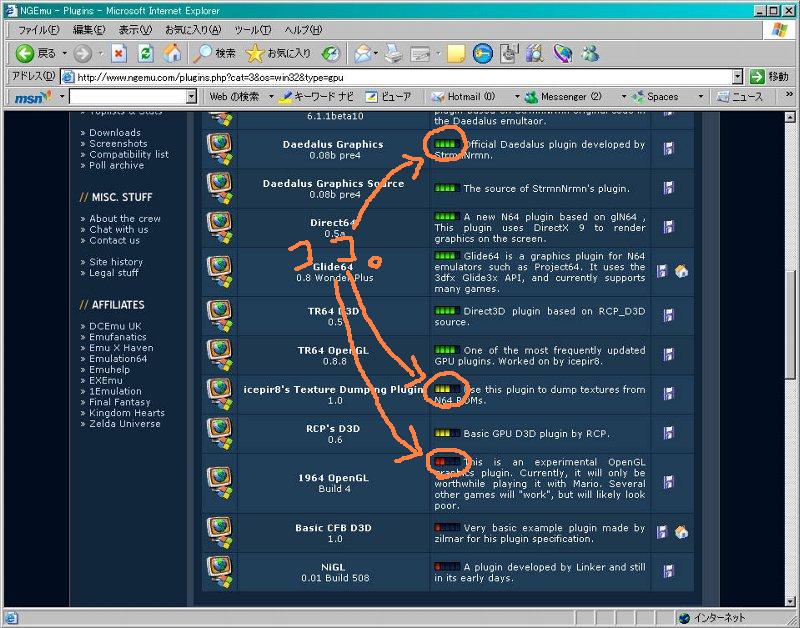The image size is (800, 628).
Task: Open the Compatibility list link
Action: 129,154
